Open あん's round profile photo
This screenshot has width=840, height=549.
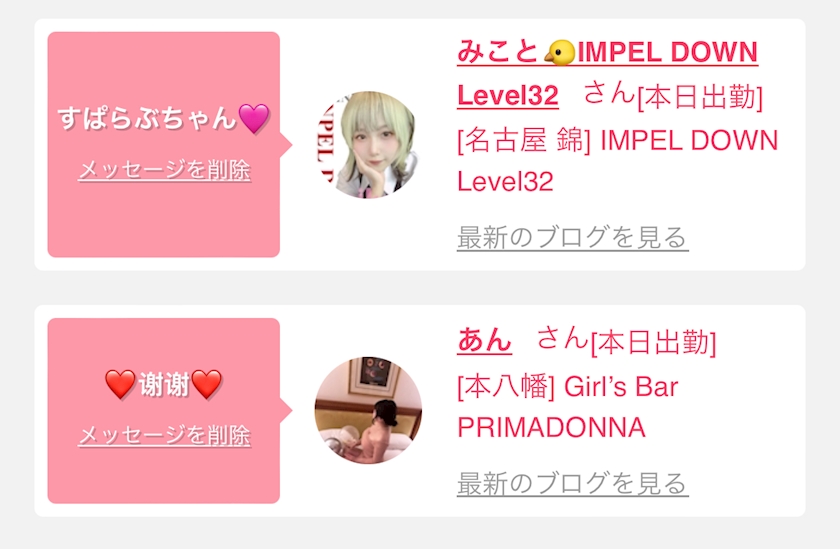coord(368,410)
